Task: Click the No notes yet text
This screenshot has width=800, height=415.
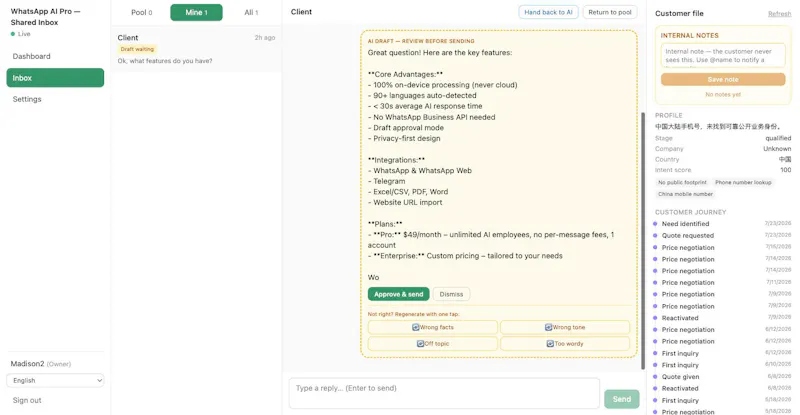Action: (x=723, y=94)
